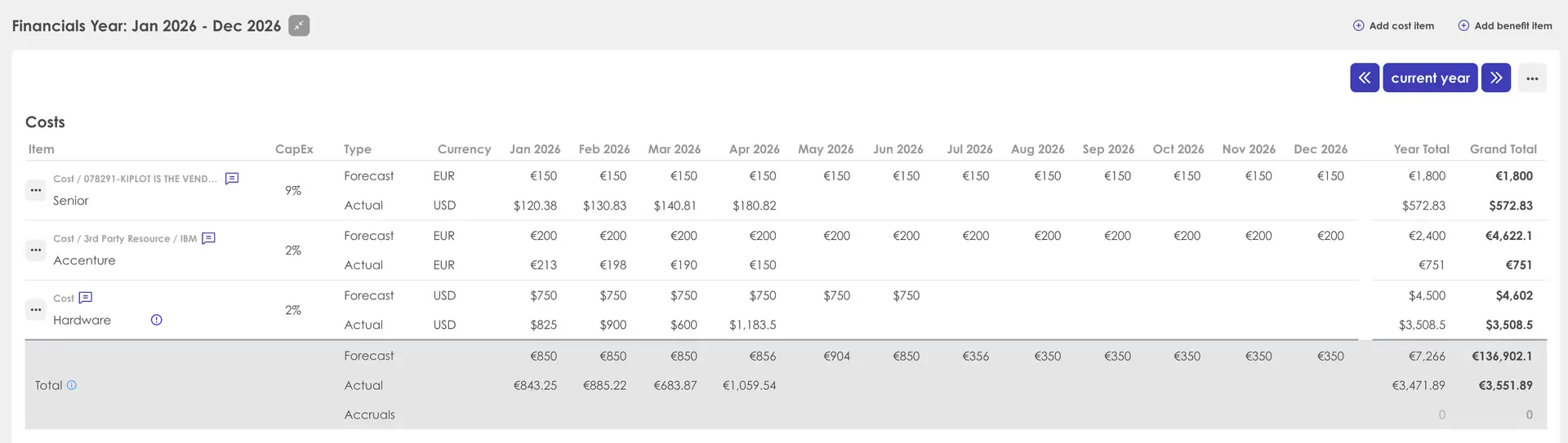Select Accenture actual Jan value €213
This screenshot has width=1568, height=443.
point(543,265)
